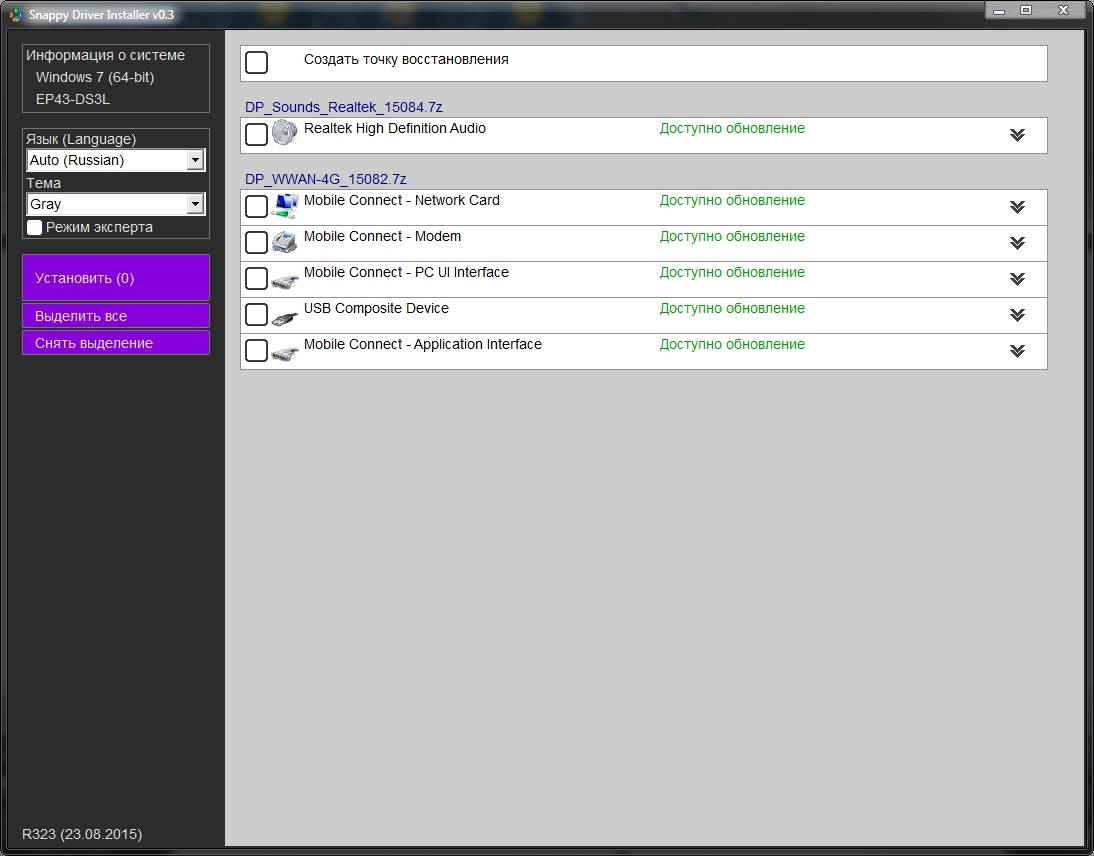1094x856 pixels.
Task: Click the Mobile Connect Modem icon
Action: (x=285, y=242)
